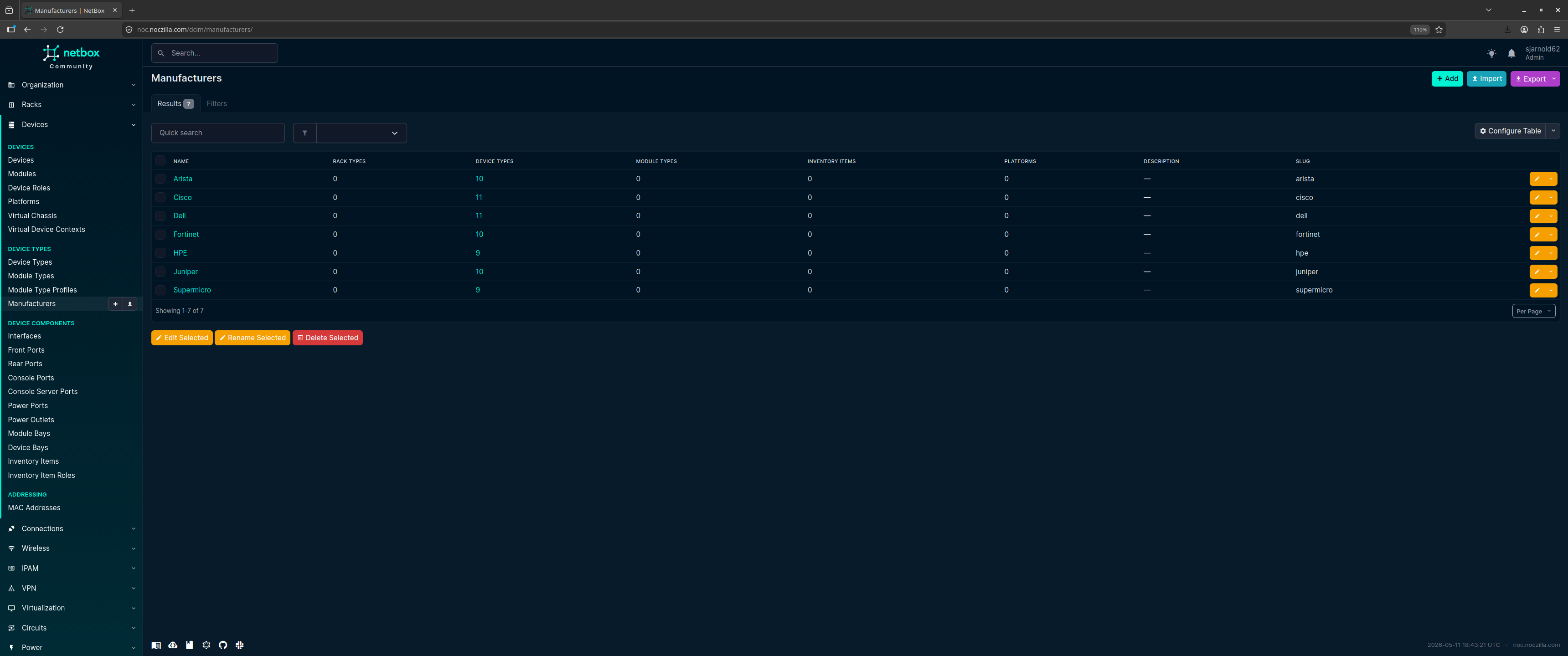Click the Delete Selected button
The height and width of the screenshot is (656, 1568).
point(327,338)
